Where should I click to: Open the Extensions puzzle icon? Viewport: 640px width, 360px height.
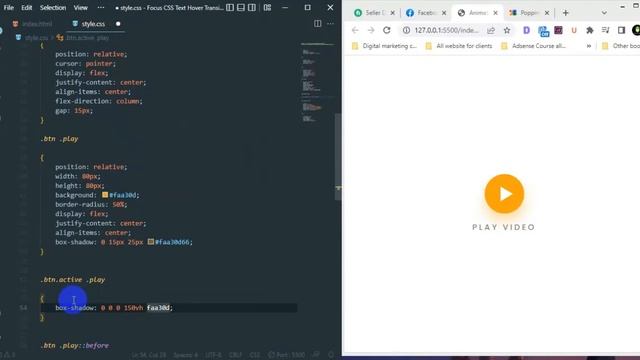(x=589, y=30)
